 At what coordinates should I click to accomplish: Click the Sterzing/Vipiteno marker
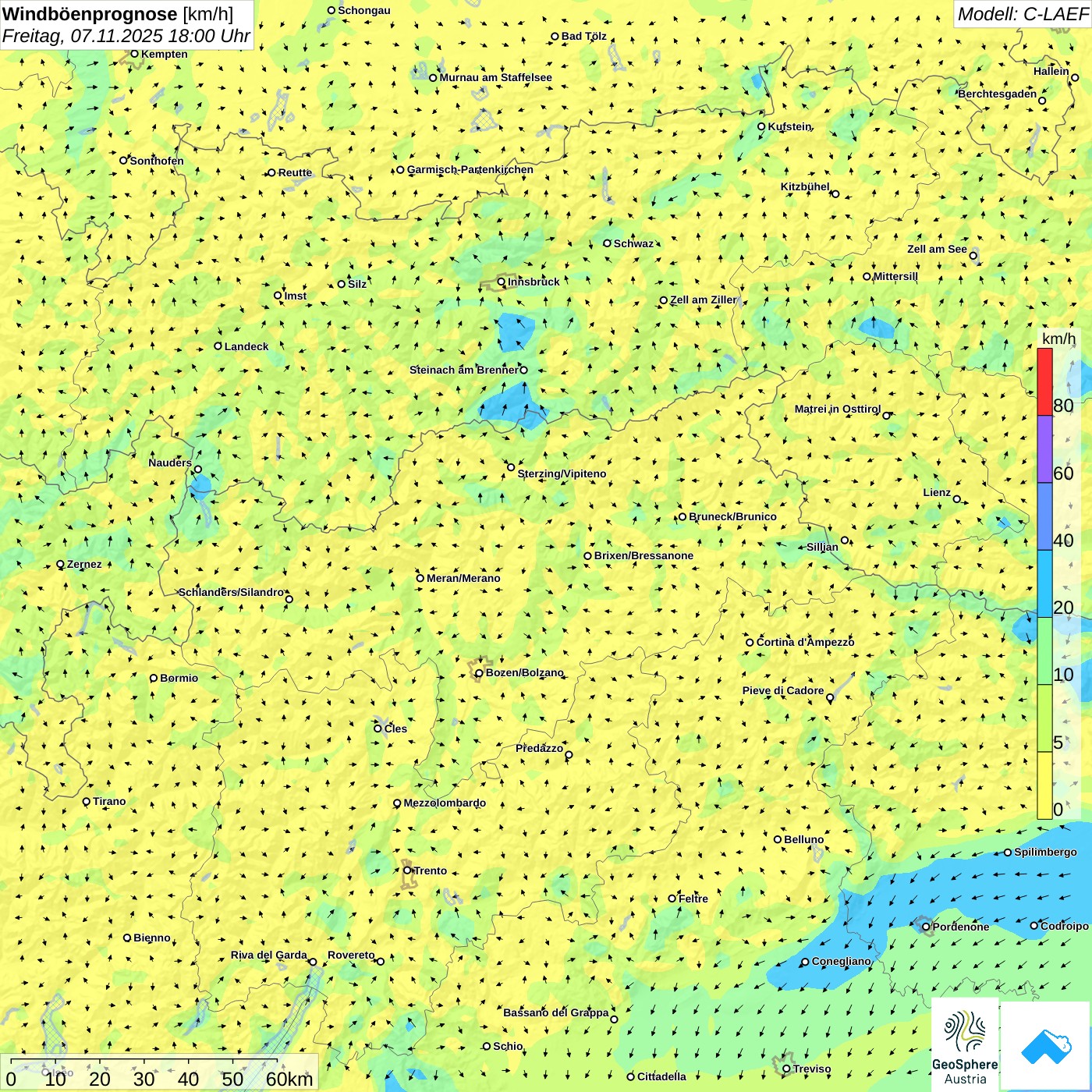[x=511, y=468]
